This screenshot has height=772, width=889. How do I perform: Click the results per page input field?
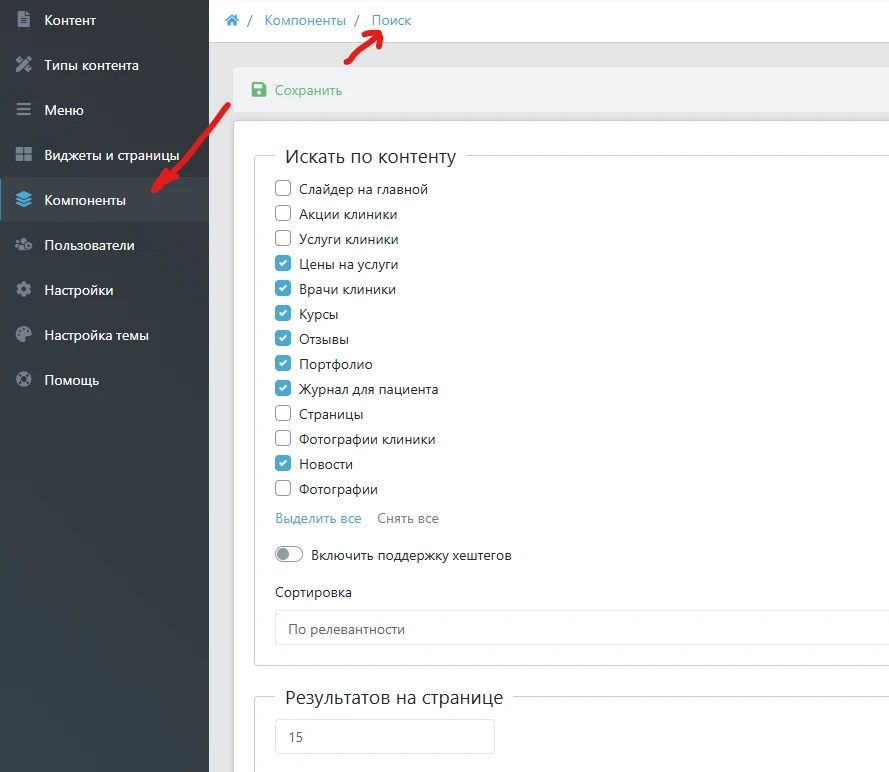tap(384, 737)
